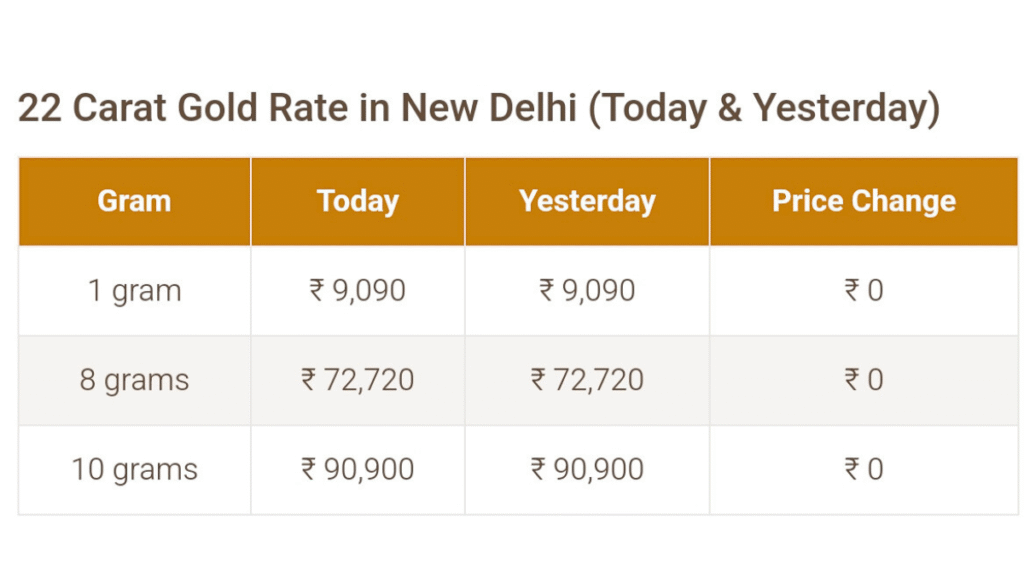
Task: Click the 22 Carat Gold Rate heading
Action: tap(479, 108)
